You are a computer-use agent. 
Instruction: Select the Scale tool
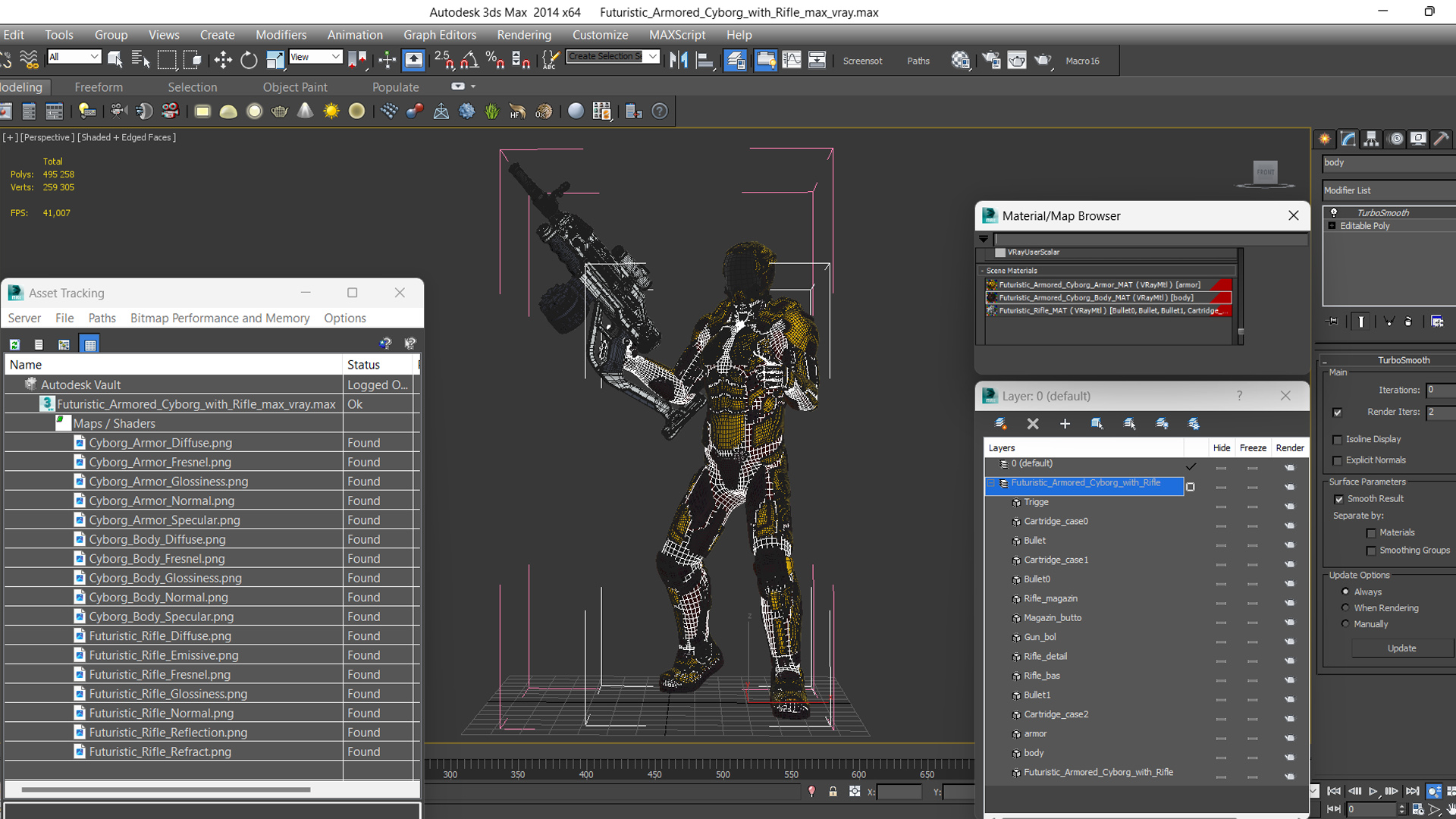point(275,60)
